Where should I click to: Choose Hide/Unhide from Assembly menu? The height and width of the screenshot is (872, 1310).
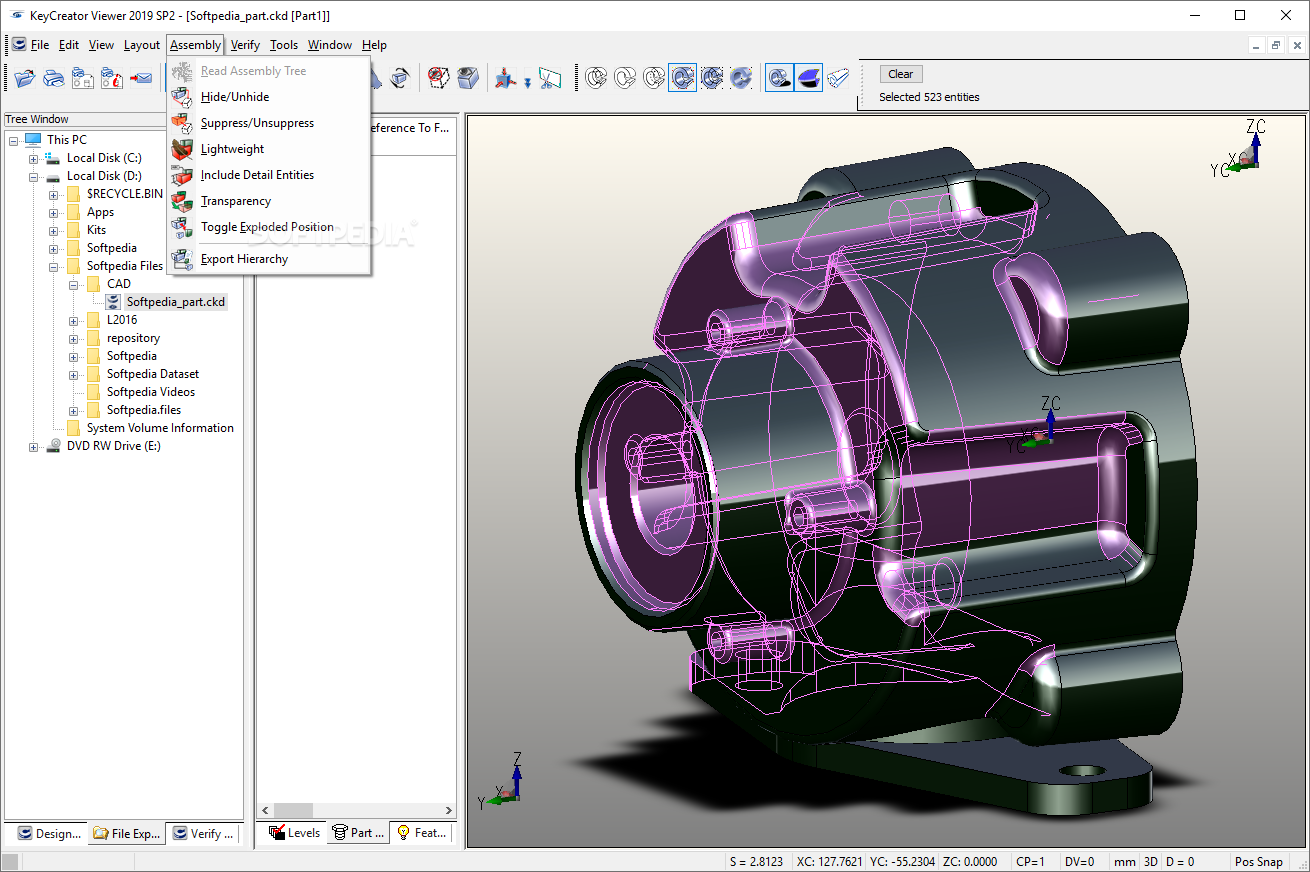(x=269, y=97)
